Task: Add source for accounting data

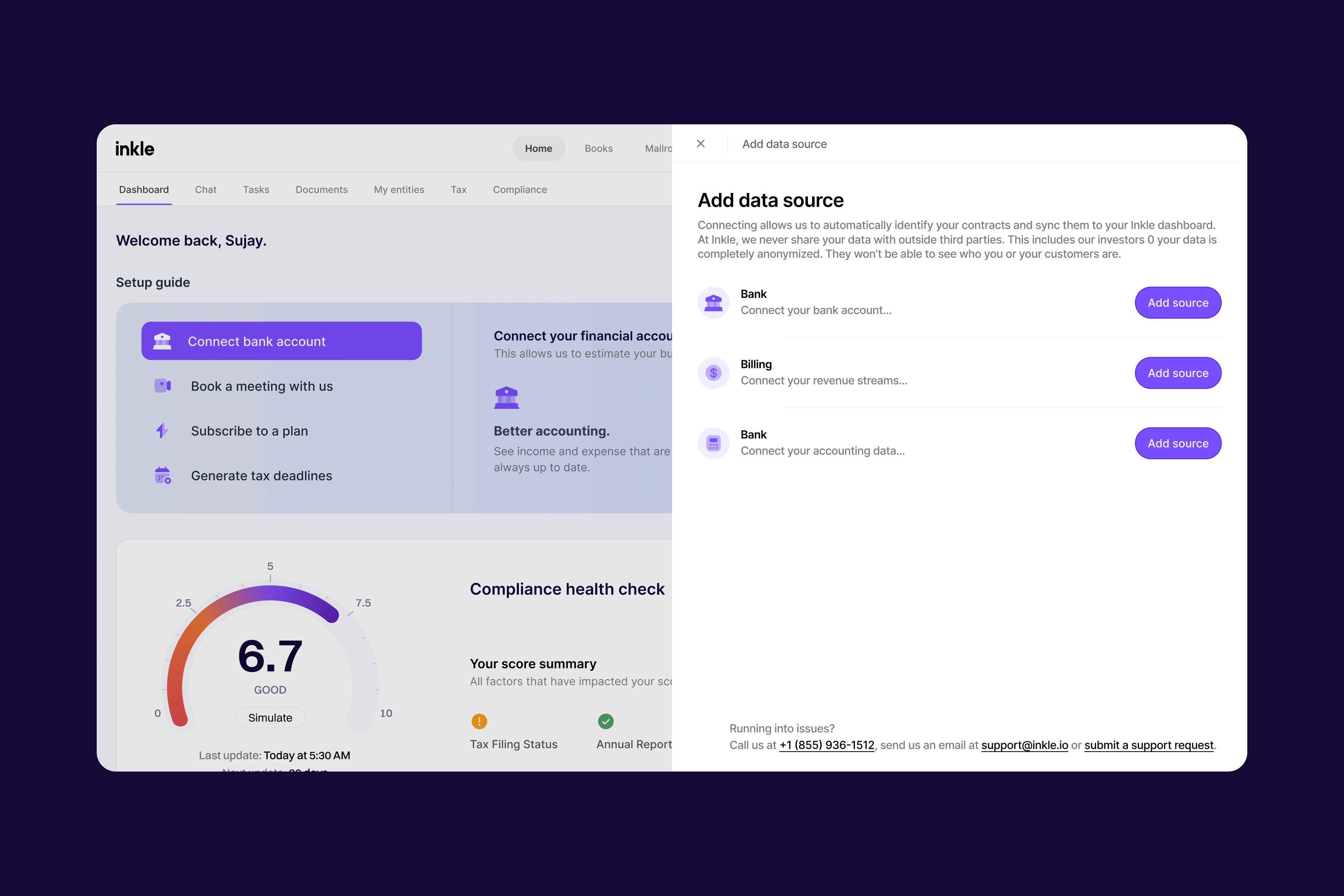Action: [x=1178, y=444]
